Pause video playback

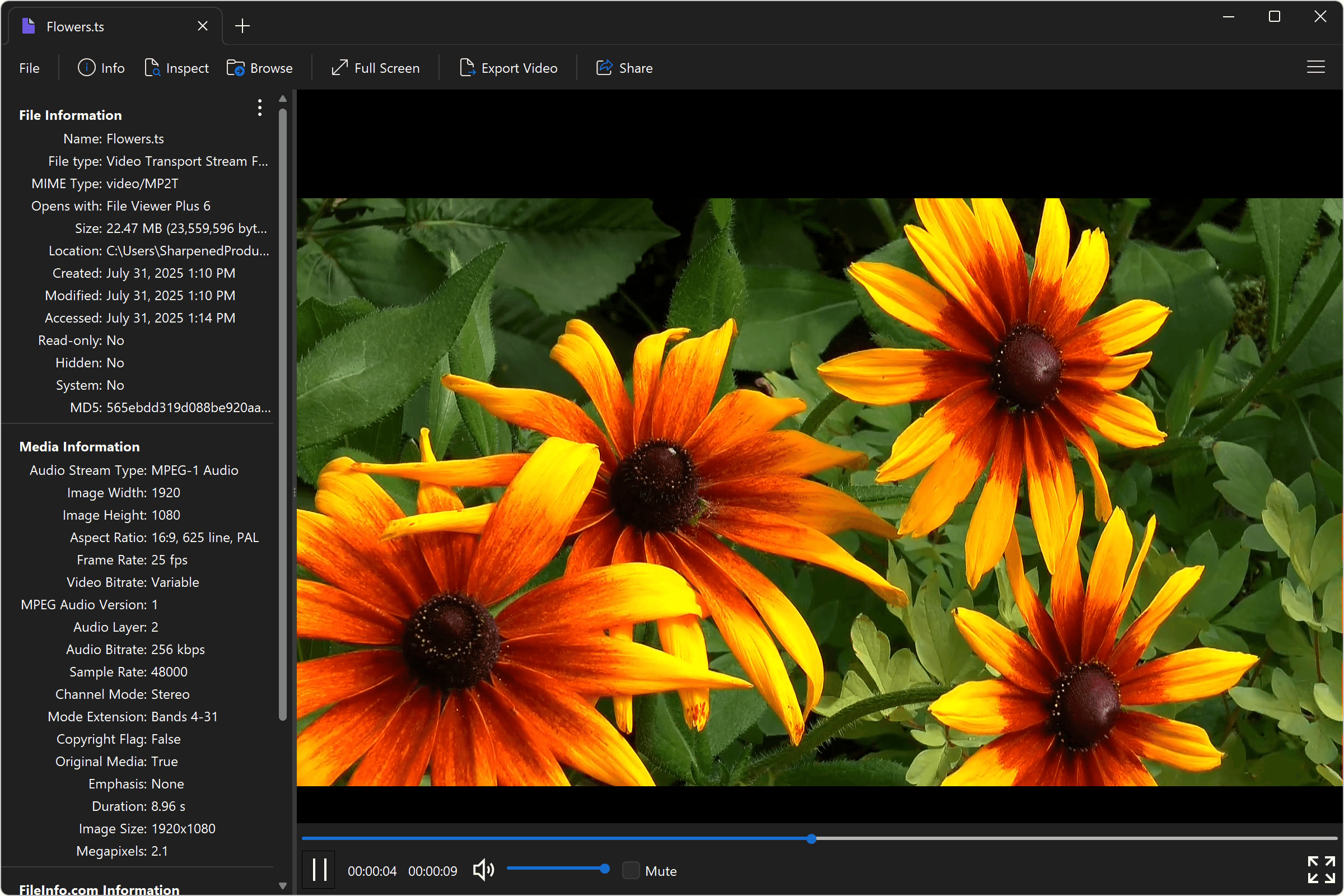point(318,869)
